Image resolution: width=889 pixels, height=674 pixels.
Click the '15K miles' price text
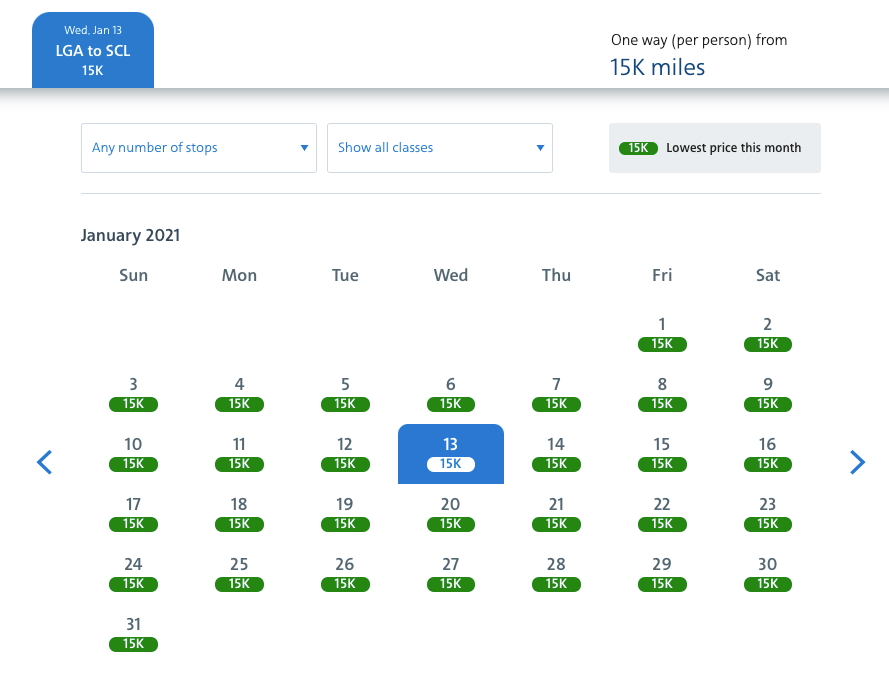tap(657, 67)
